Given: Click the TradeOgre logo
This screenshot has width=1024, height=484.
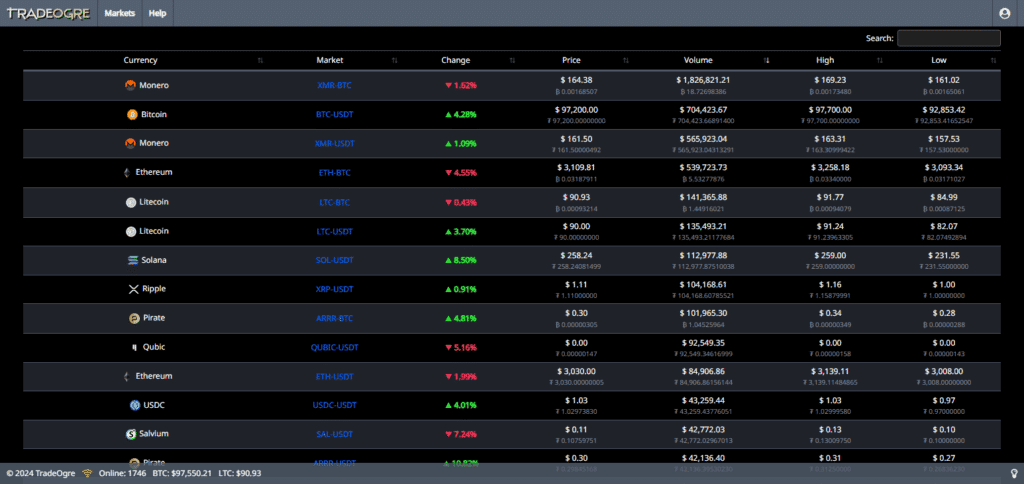Looking at the screenshot, I should point(48,13).
